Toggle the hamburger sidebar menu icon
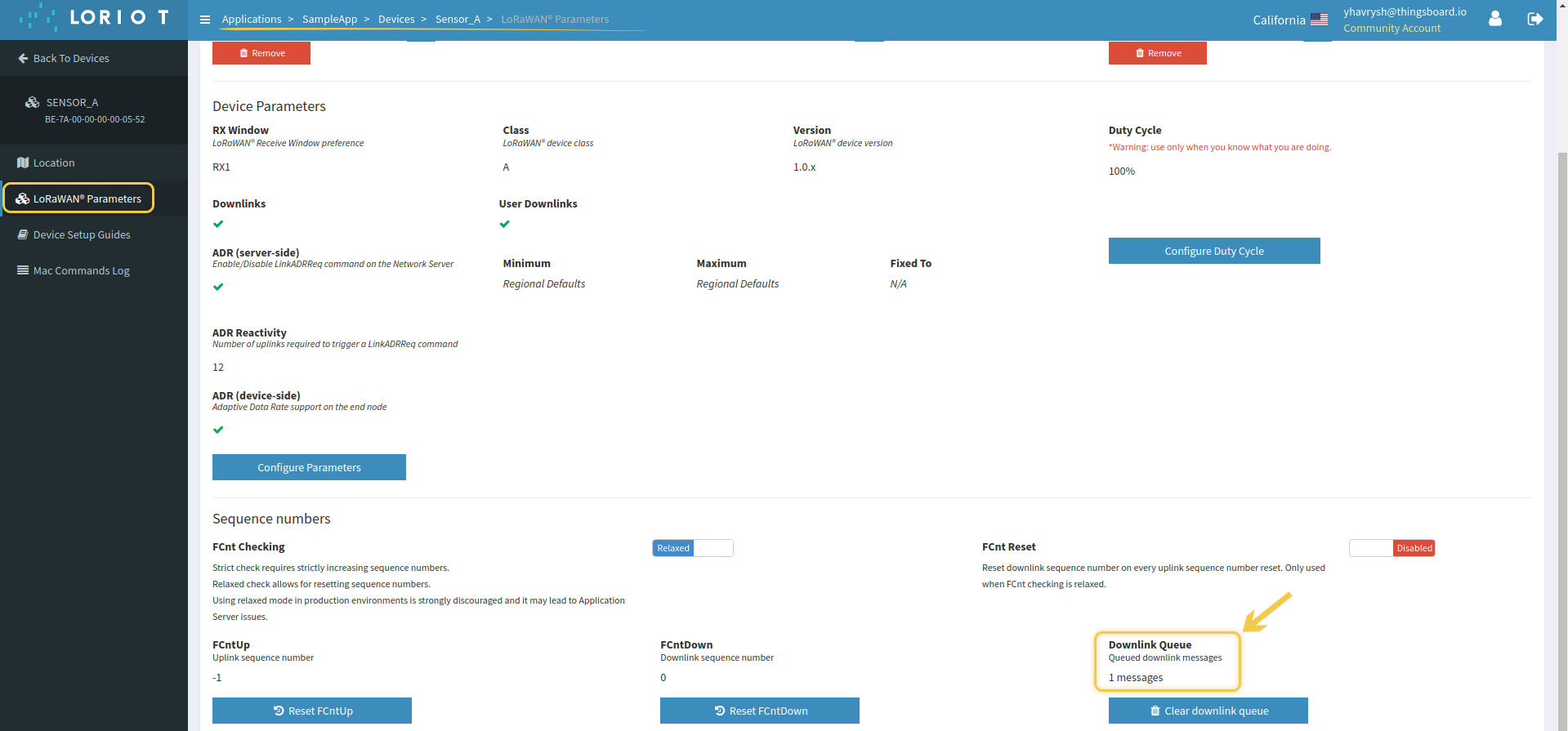Image resolution: width=1568 pixels, height=731 pixels. [205, 20]
